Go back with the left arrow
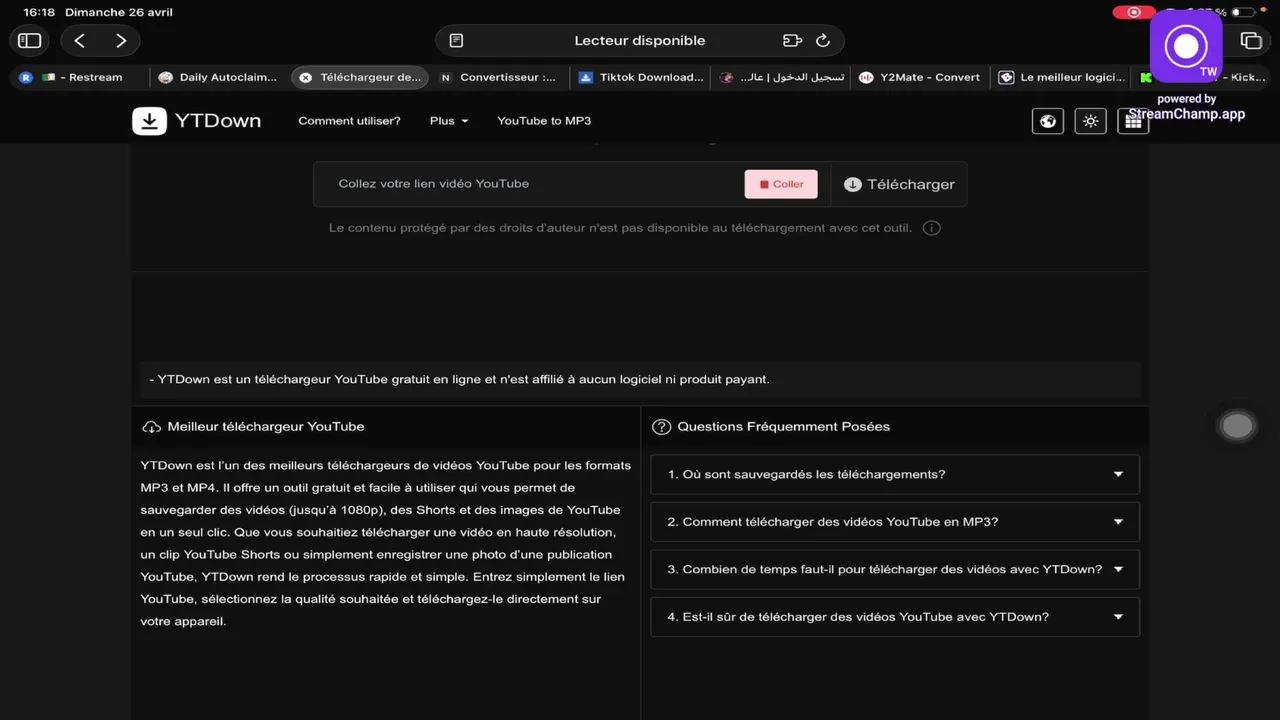 pos(80,41)
